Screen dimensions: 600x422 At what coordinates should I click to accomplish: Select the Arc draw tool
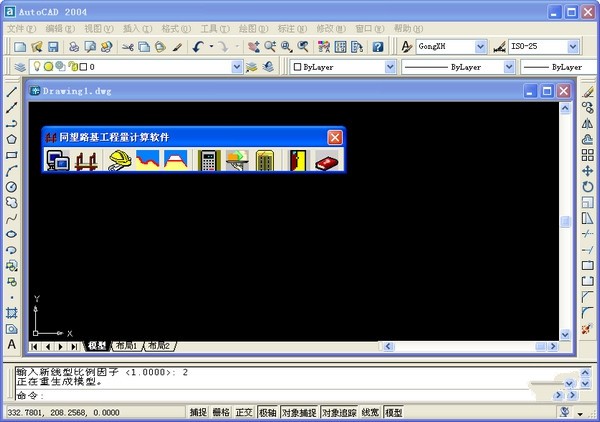[x=11, y=171]
